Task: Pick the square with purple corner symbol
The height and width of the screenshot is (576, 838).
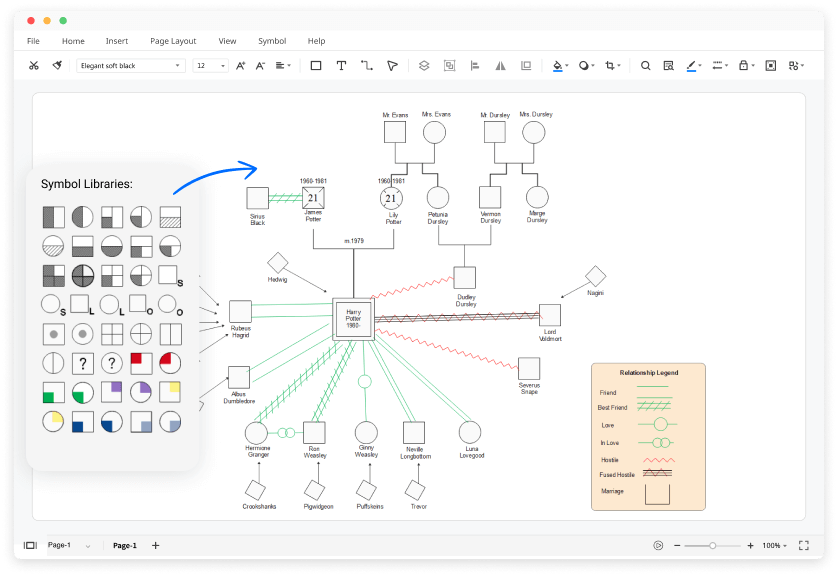Action: 112,392
